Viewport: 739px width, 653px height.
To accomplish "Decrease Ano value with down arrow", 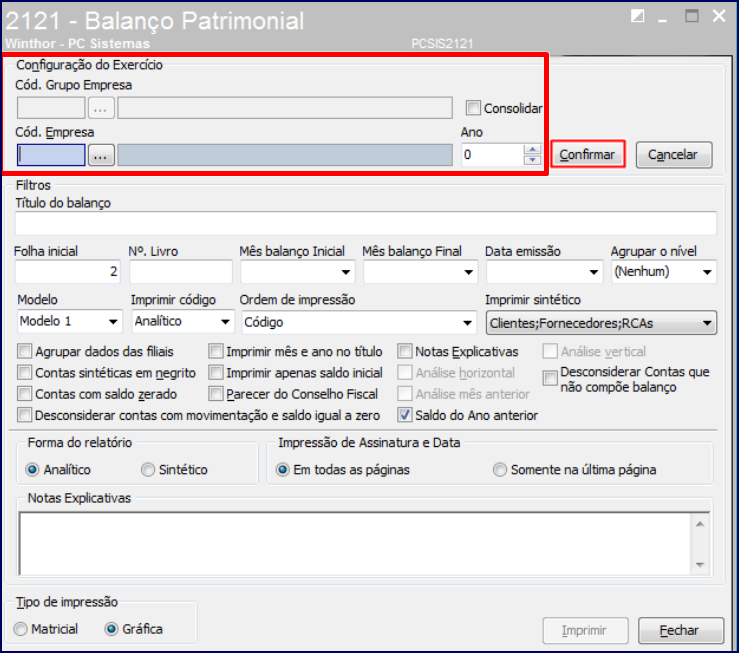I will 532,160.
